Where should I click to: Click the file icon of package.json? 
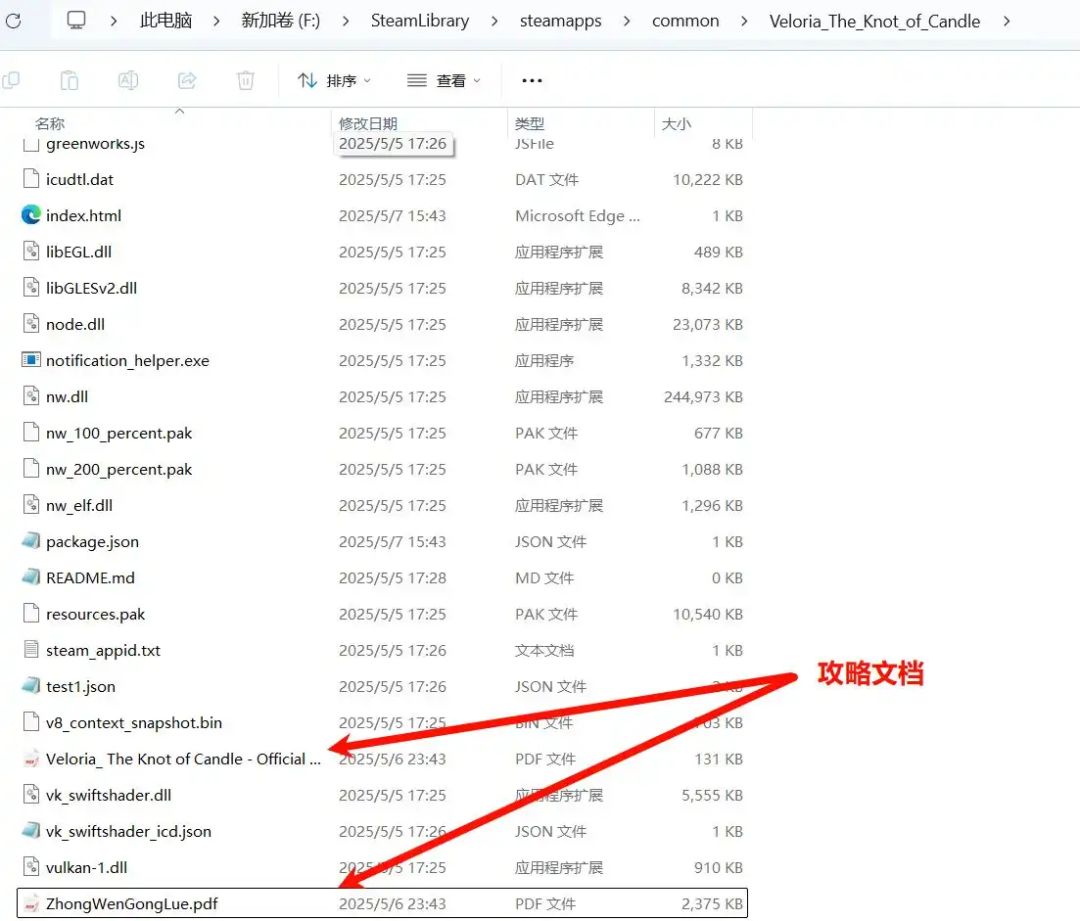click(x=31, y=541)
